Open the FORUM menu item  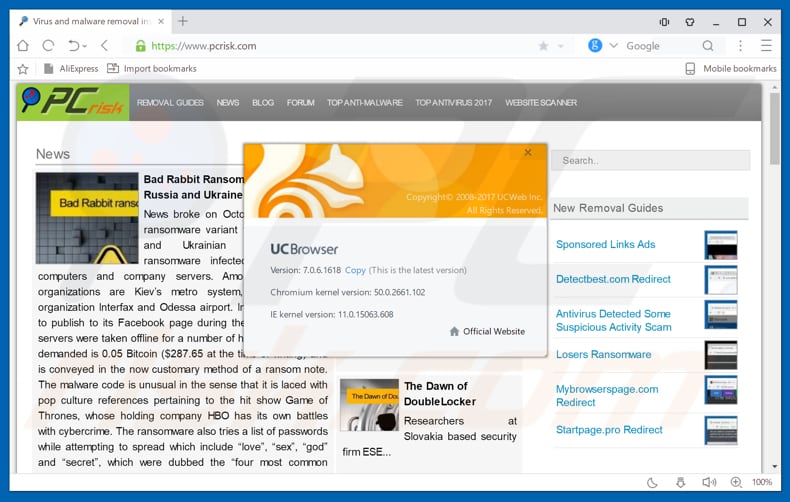(x=301, y=102)
